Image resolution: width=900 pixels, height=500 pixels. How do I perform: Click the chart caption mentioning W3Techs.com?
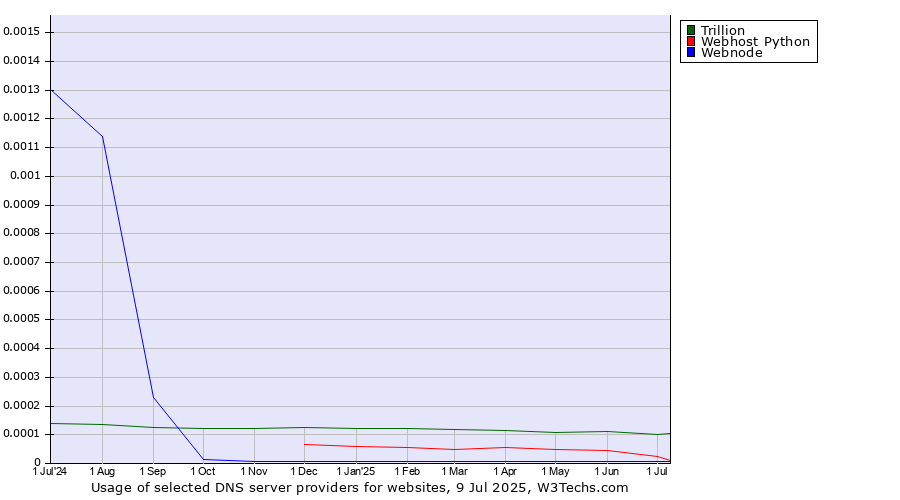tap(359, 487)
